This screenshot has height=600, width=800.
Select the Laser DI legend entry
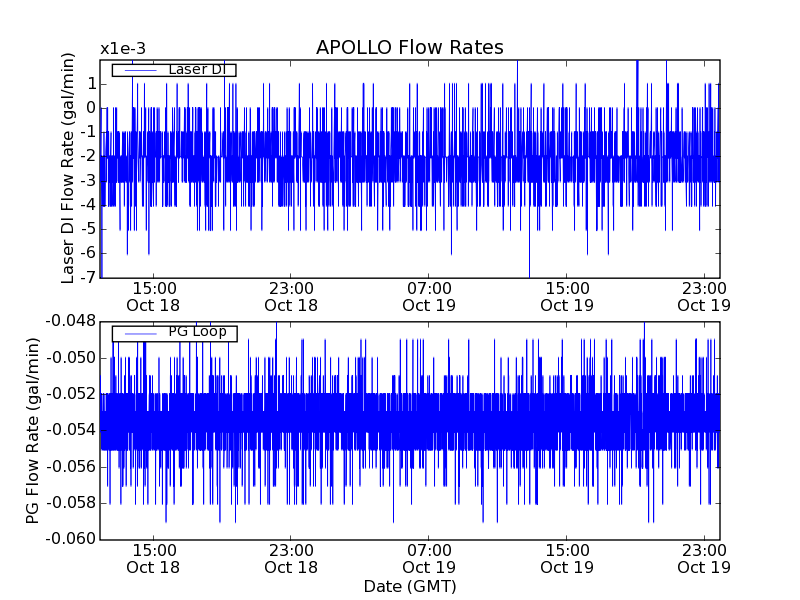click(174, 69)
